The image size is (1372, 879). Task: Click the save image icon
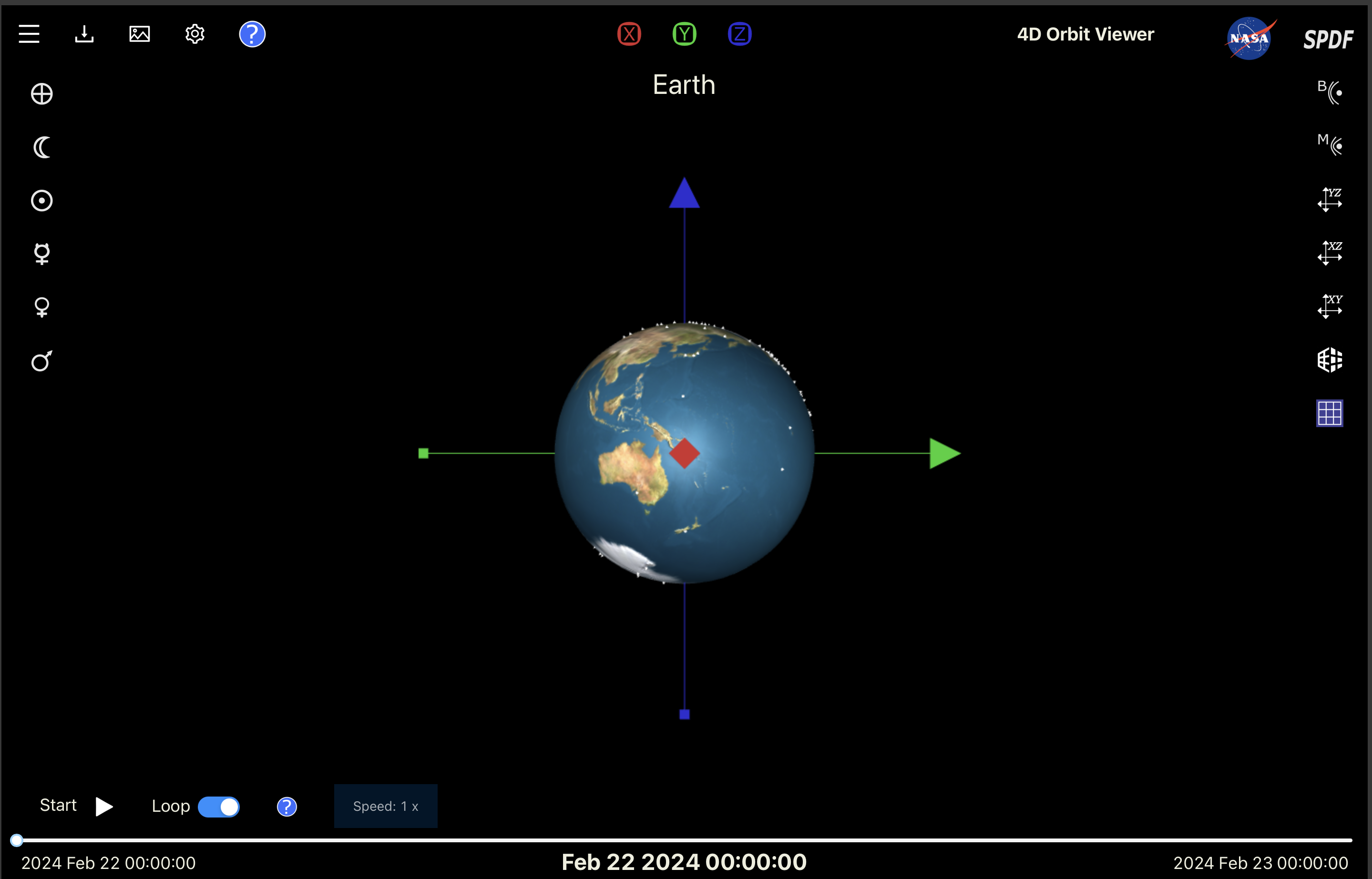click(139, 34)
